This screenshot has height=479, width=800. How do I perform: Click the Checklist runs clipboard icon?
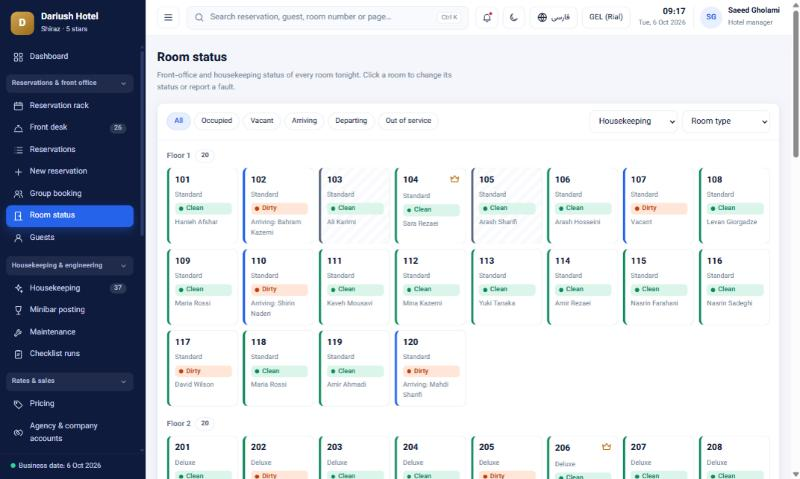coord(18,354)
